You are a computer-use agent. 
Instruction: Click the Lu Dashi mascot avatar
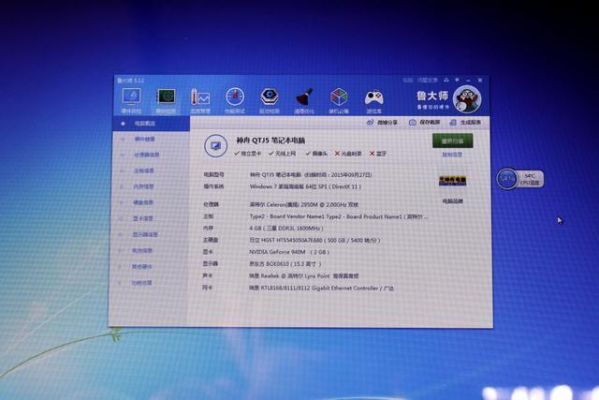(x=467, y=99)
